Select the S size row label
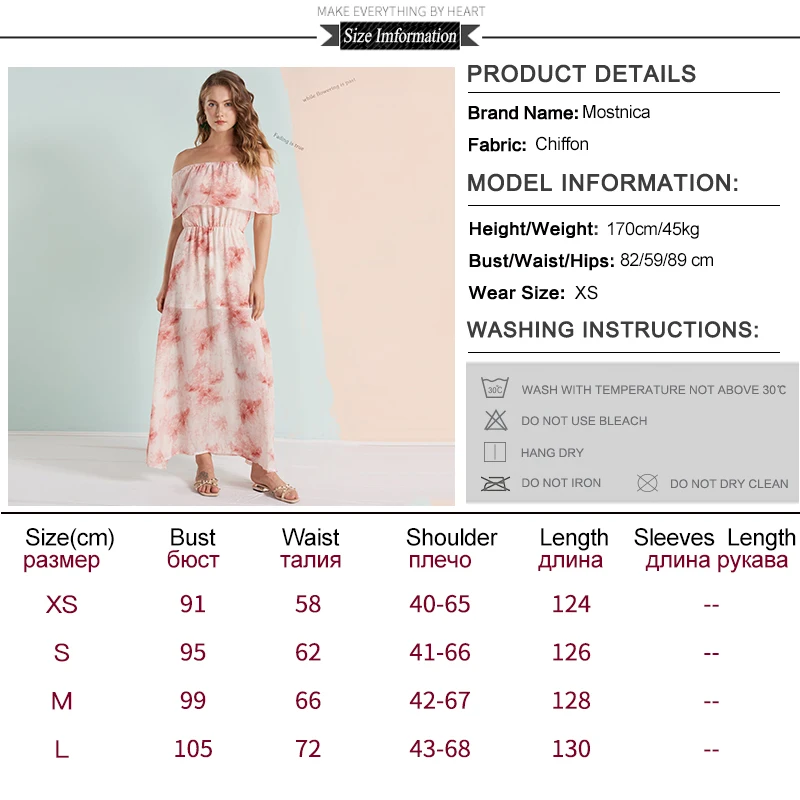 [61, 653]
